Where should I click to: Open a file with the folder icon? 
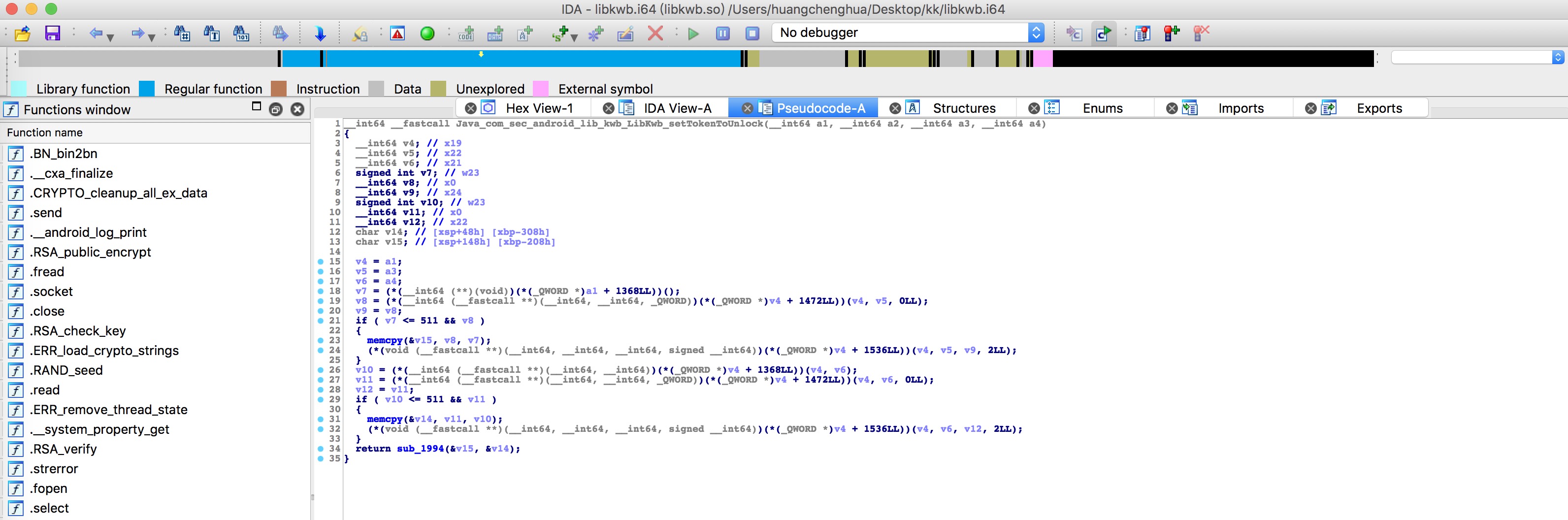pyautogui.click(x=23, y=33)
